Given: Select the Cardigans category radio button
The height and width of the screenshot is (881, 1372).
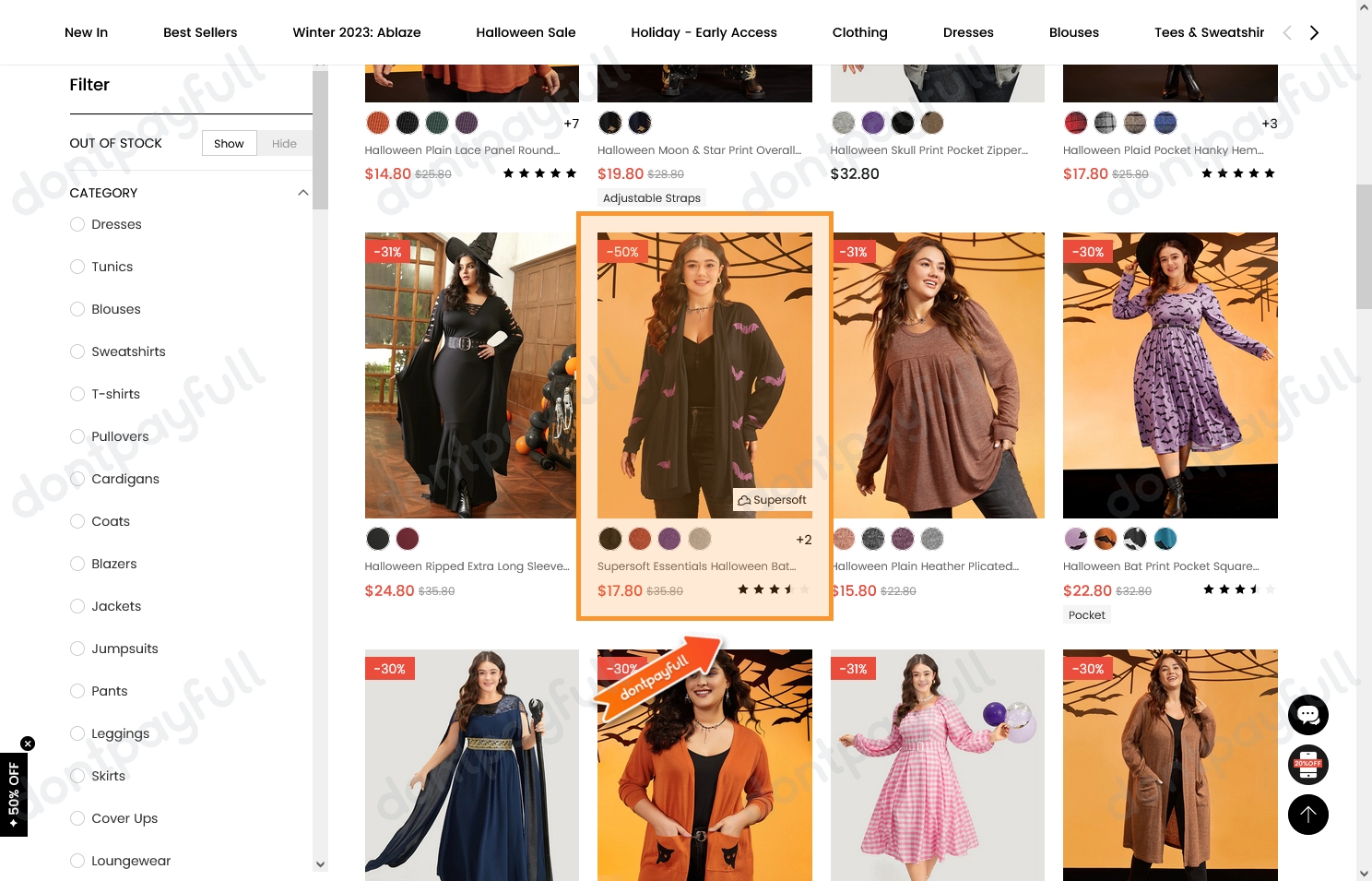Looking at the screenshot, I should pyautogui.click(x=77, y=479).
